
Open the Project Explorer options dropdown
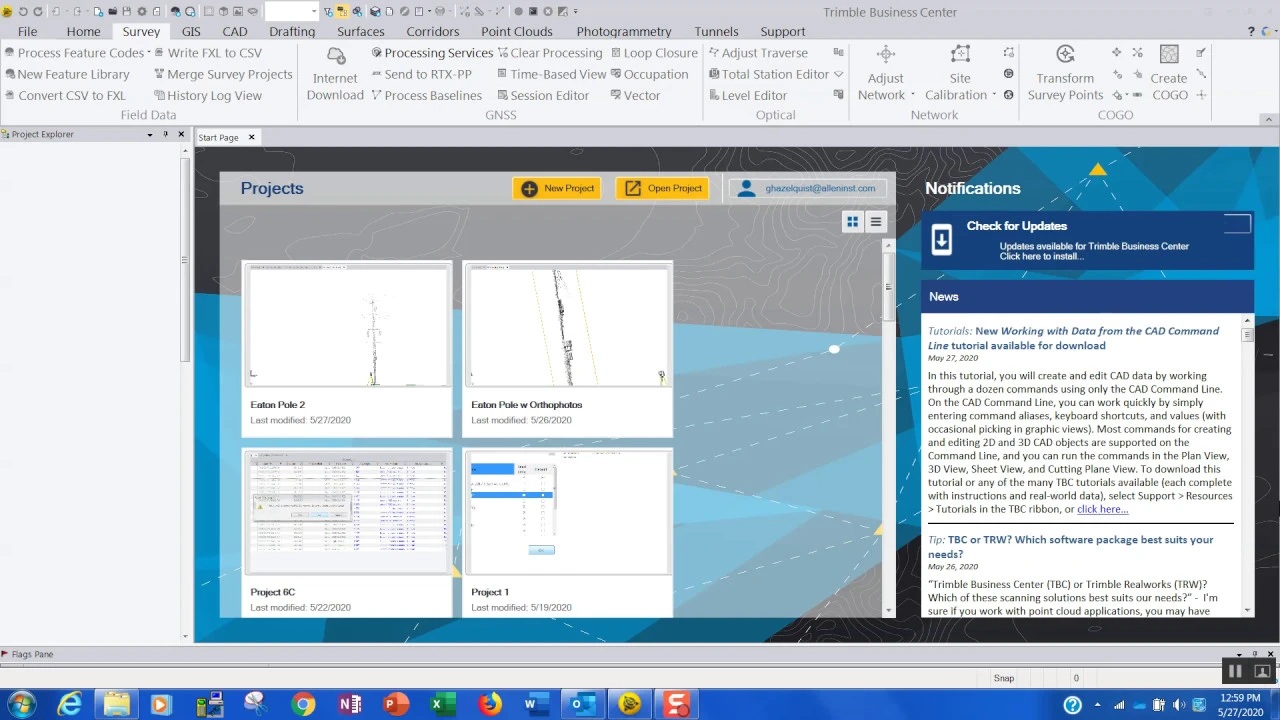tap(150, 134)
